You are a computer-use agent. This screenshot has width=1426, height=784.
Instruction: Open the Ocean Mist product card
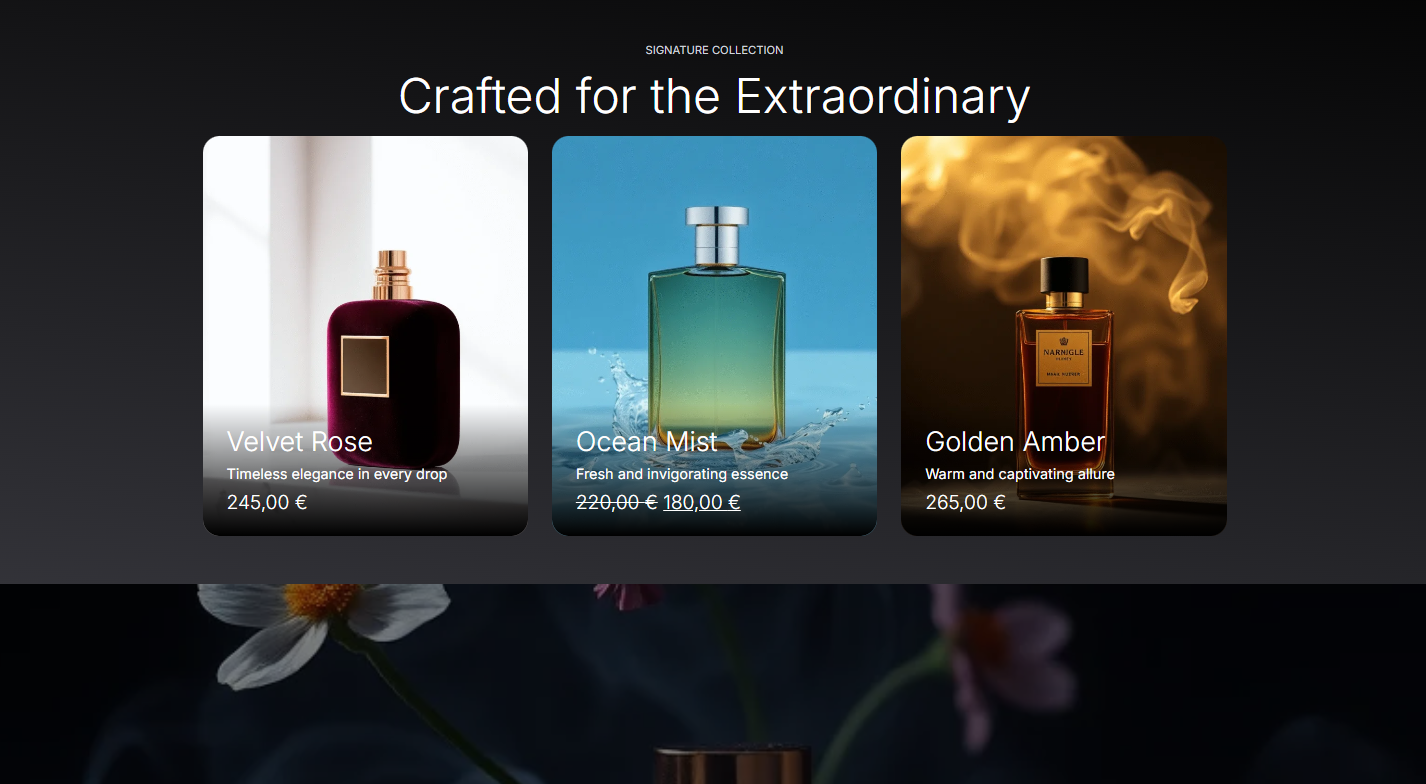714,336
